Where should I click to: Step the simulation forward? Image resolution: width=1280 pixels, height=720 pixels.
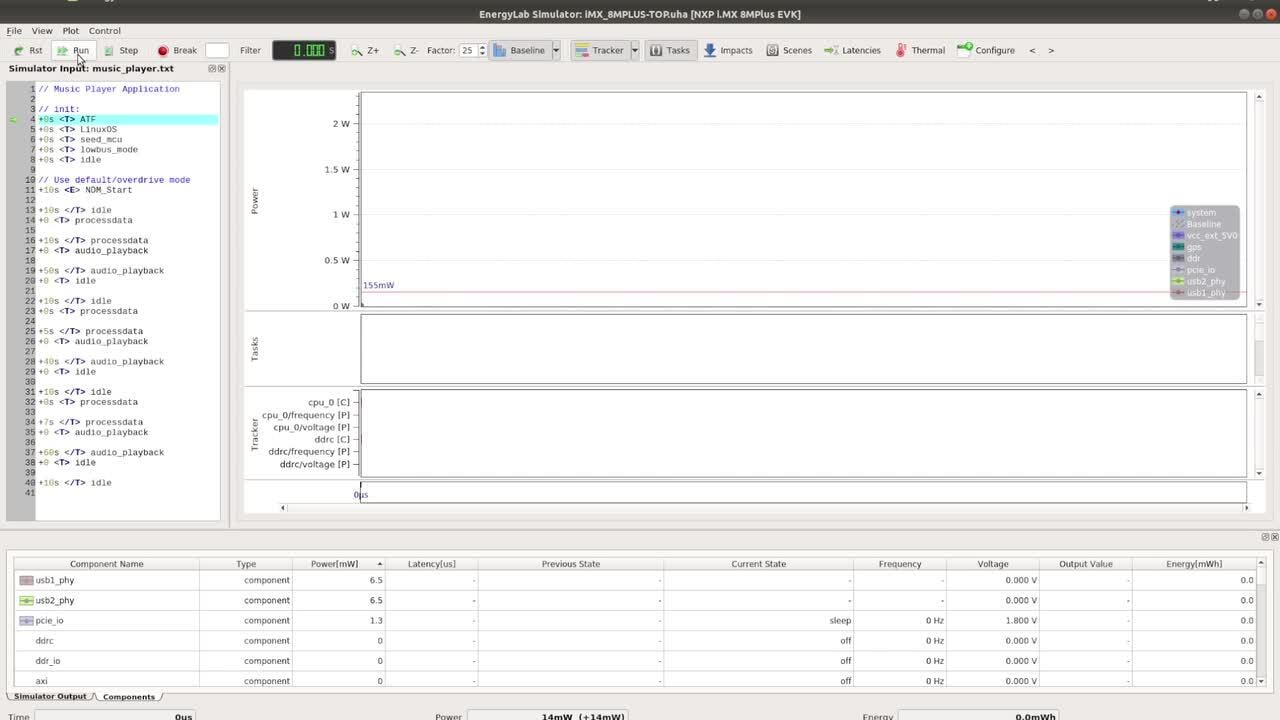click(121, 50)
